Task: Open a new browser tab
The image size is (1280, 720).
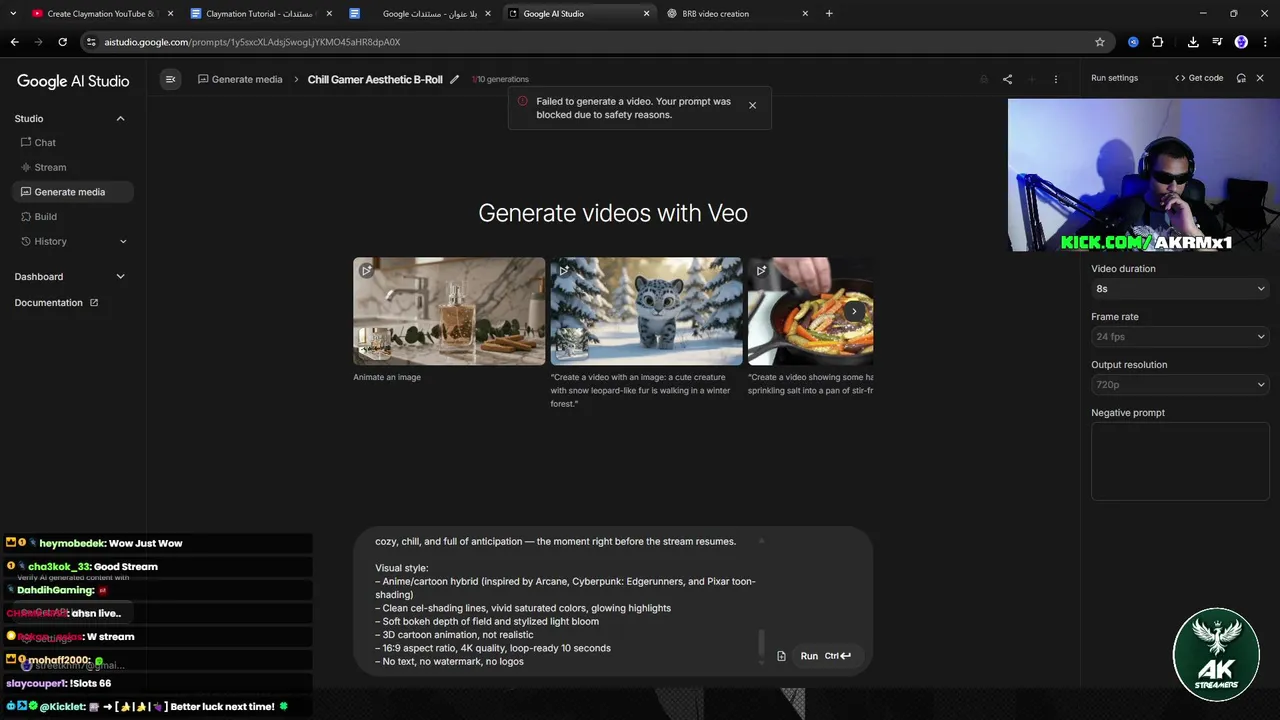Action: pyautogui.click(x=829, y=14)
